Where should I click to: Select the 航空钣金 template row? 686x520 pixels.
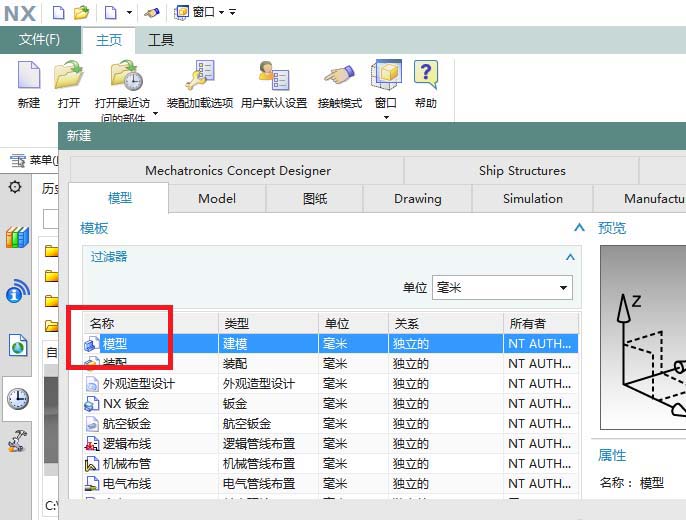(x=330, y=424)
